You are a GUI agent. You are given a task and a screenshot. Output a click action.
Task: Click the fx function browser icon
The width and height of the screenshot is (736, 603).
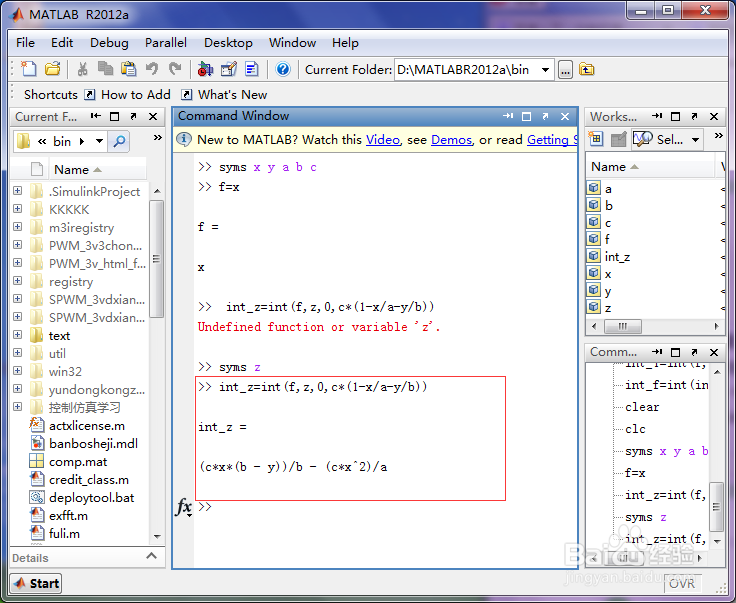(x=184, y=507)
